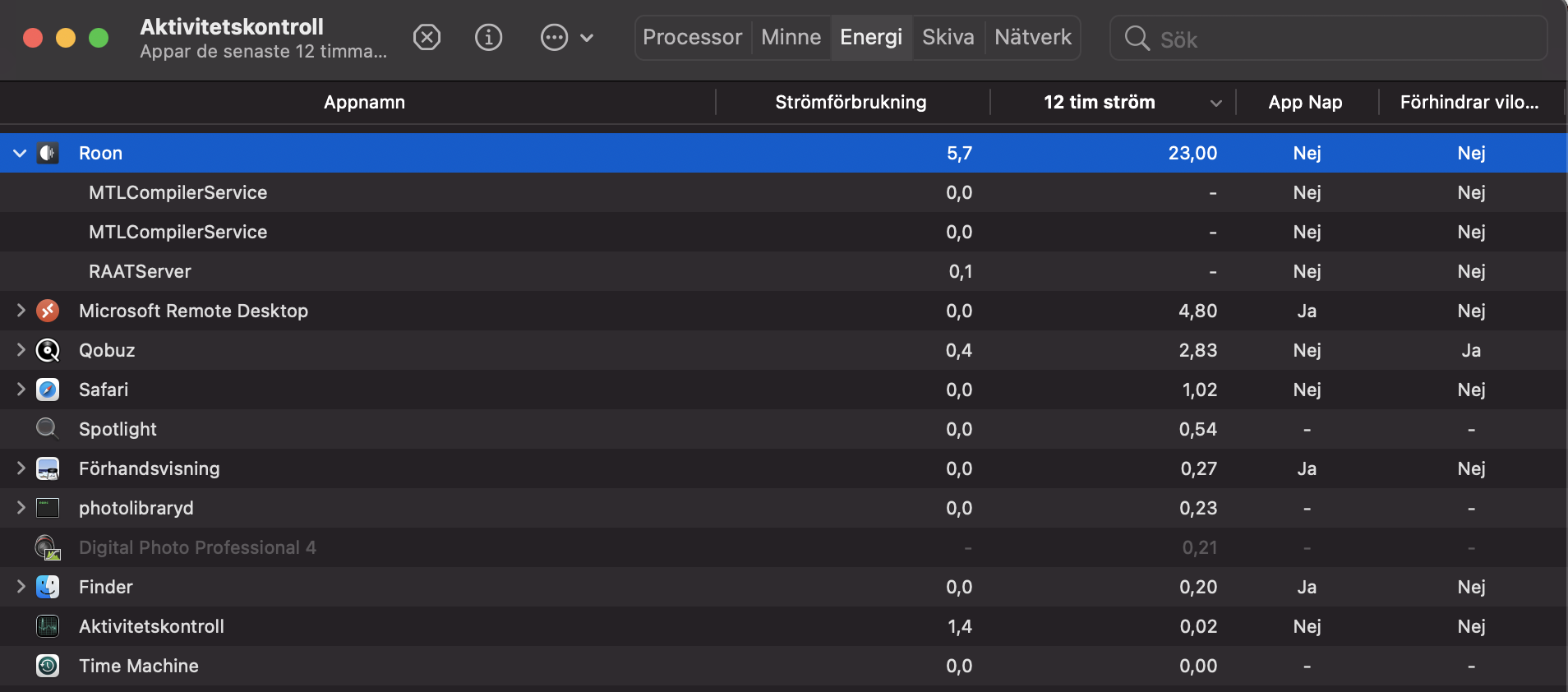Expand the Qobuz process group
This screenshot has width=1568, height=692.
point(21,350)
